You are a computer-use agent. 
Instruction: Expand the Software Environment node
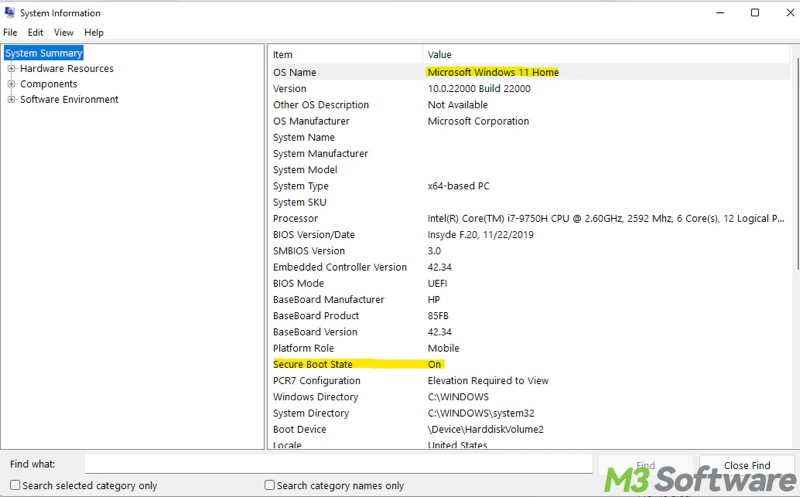11,100
